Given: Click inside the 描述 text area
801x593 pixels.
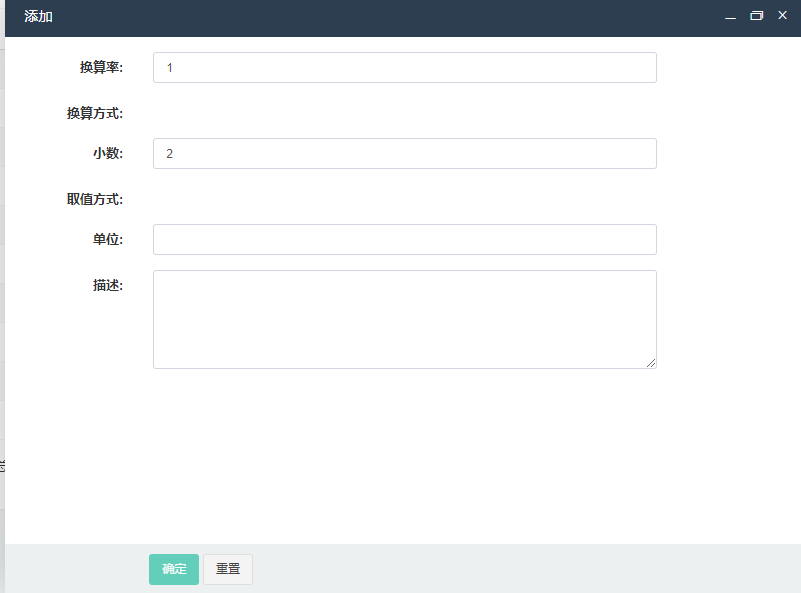Looking at the screenshot, I should click(x=405, y=319).
